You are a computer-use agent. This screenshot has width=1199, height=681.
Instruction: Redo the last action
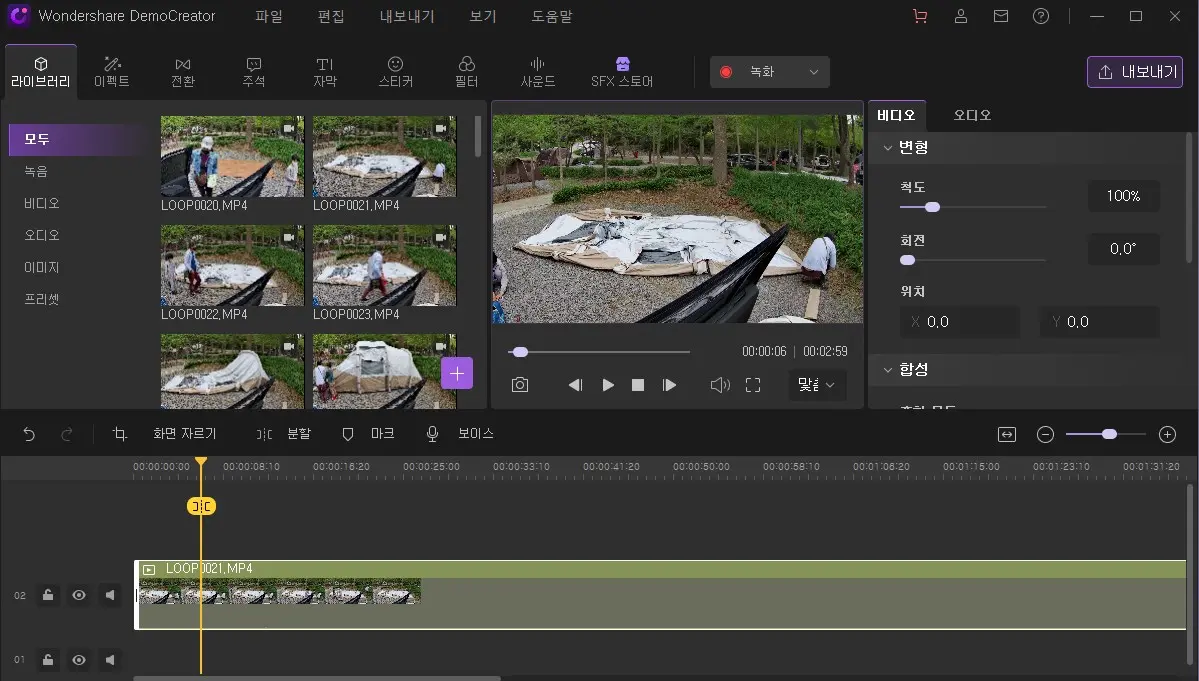pyautogui.click(x=67, y=434)
